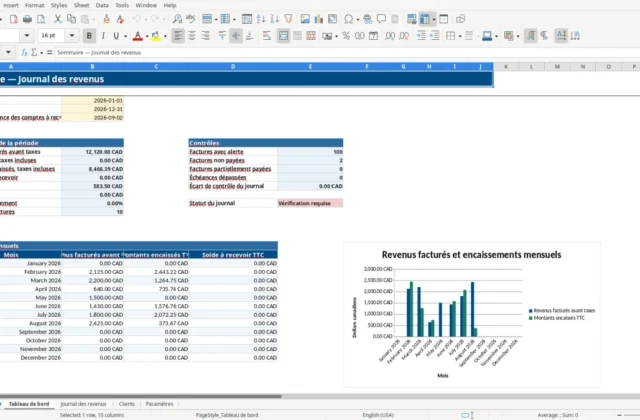Click Delete Decimal Place icon

pos(404,36)
